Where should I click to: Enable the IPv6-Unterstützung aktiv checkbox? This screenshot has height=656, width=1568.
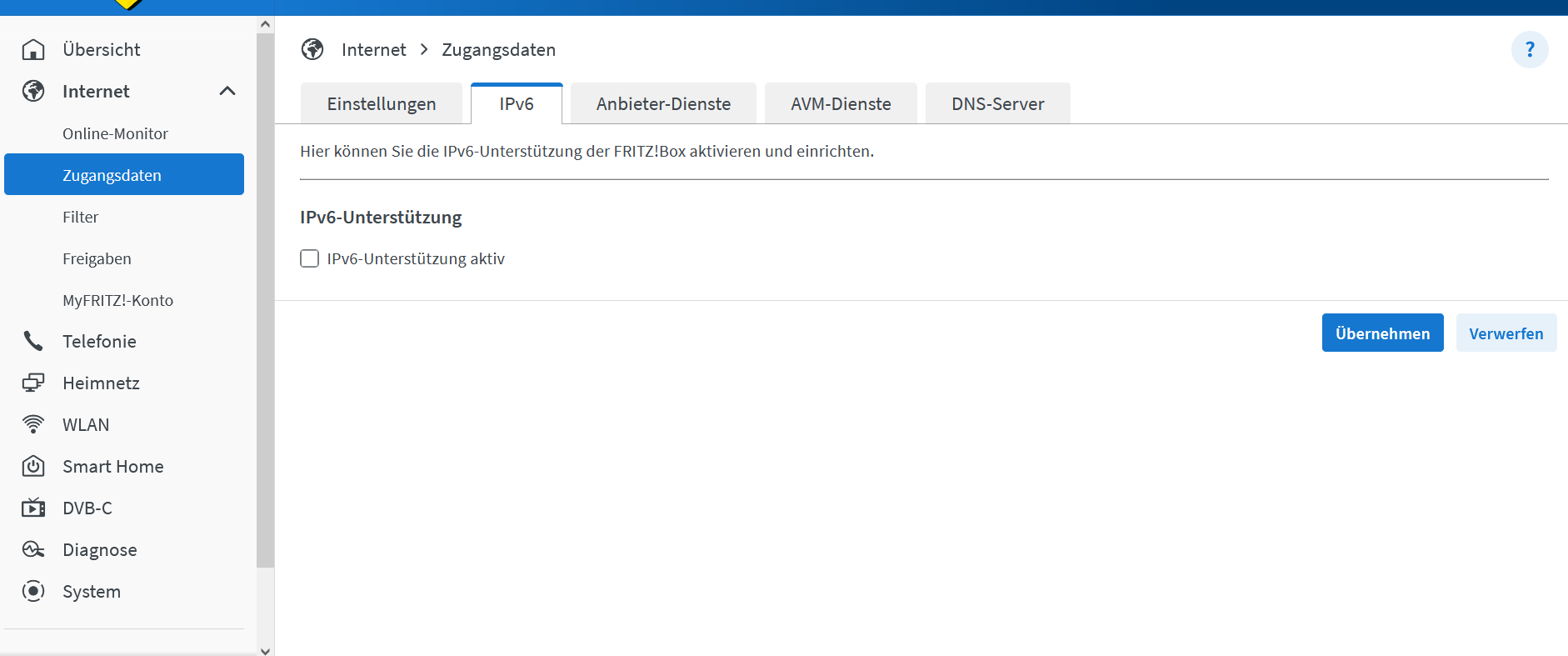click(x=310, y=258)
